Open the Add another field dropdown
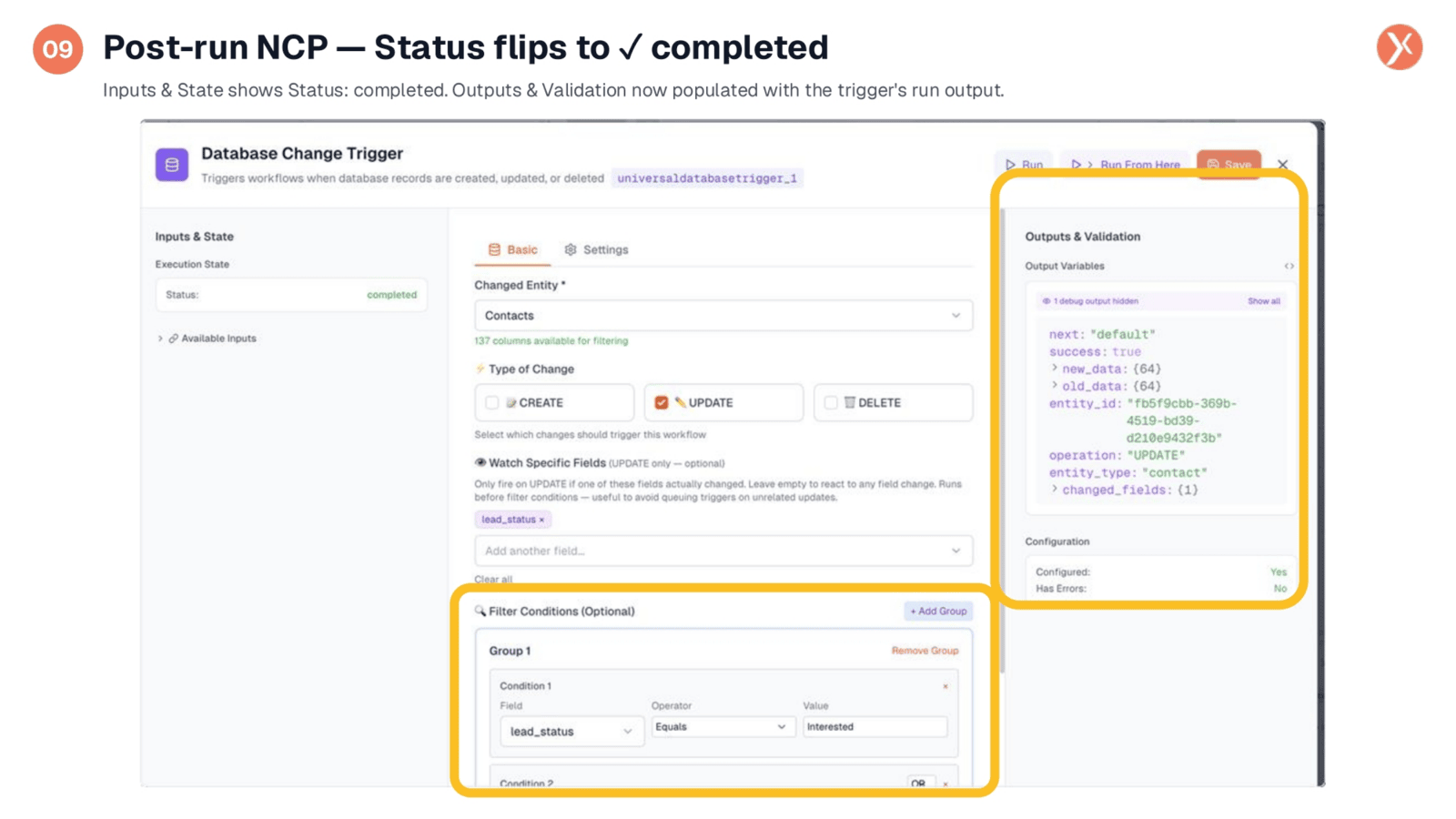This screenshot has width=1456, height=819. click(x=723, y=551)
